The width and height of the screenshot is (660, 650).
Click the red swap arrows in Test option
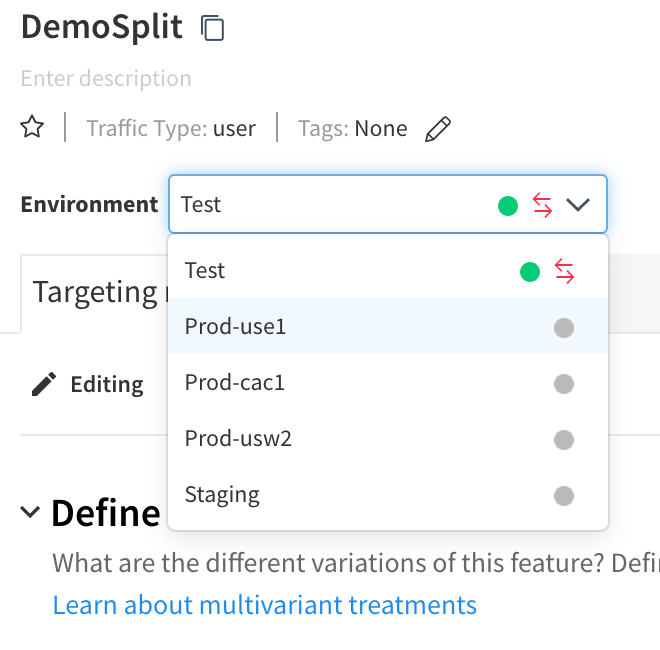[564, 271]
